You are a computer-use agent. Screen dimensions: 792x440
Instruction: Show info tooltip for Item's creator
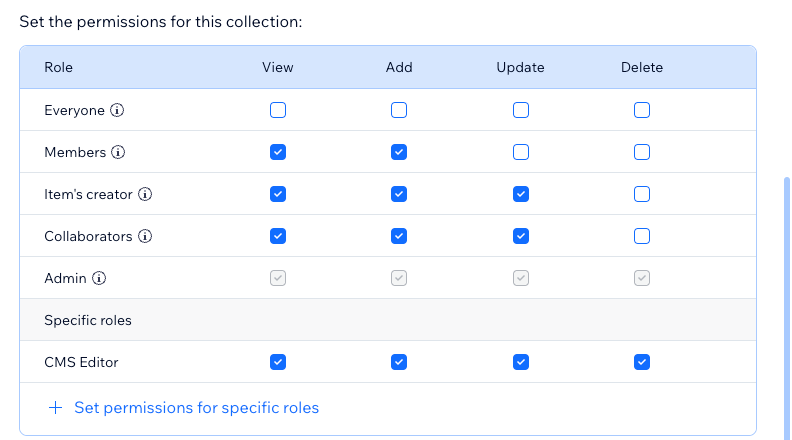[145, 194]
